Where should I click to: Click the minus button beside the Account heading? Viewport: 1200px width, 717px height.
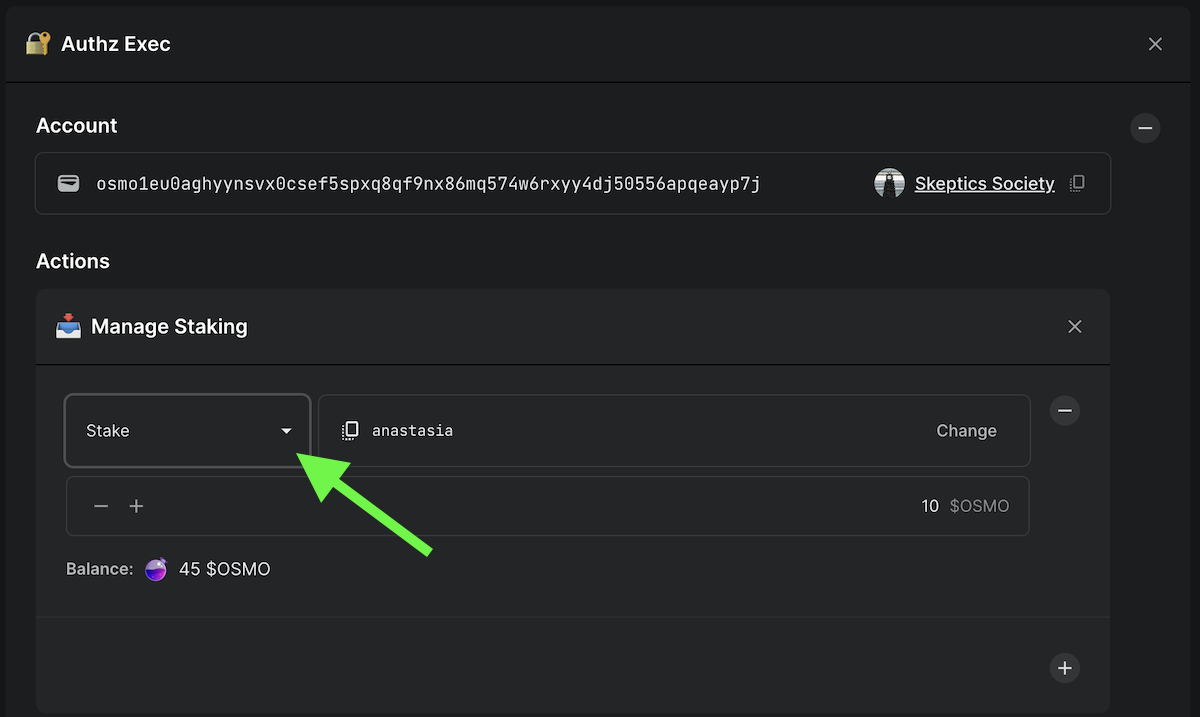(1145, 128)
